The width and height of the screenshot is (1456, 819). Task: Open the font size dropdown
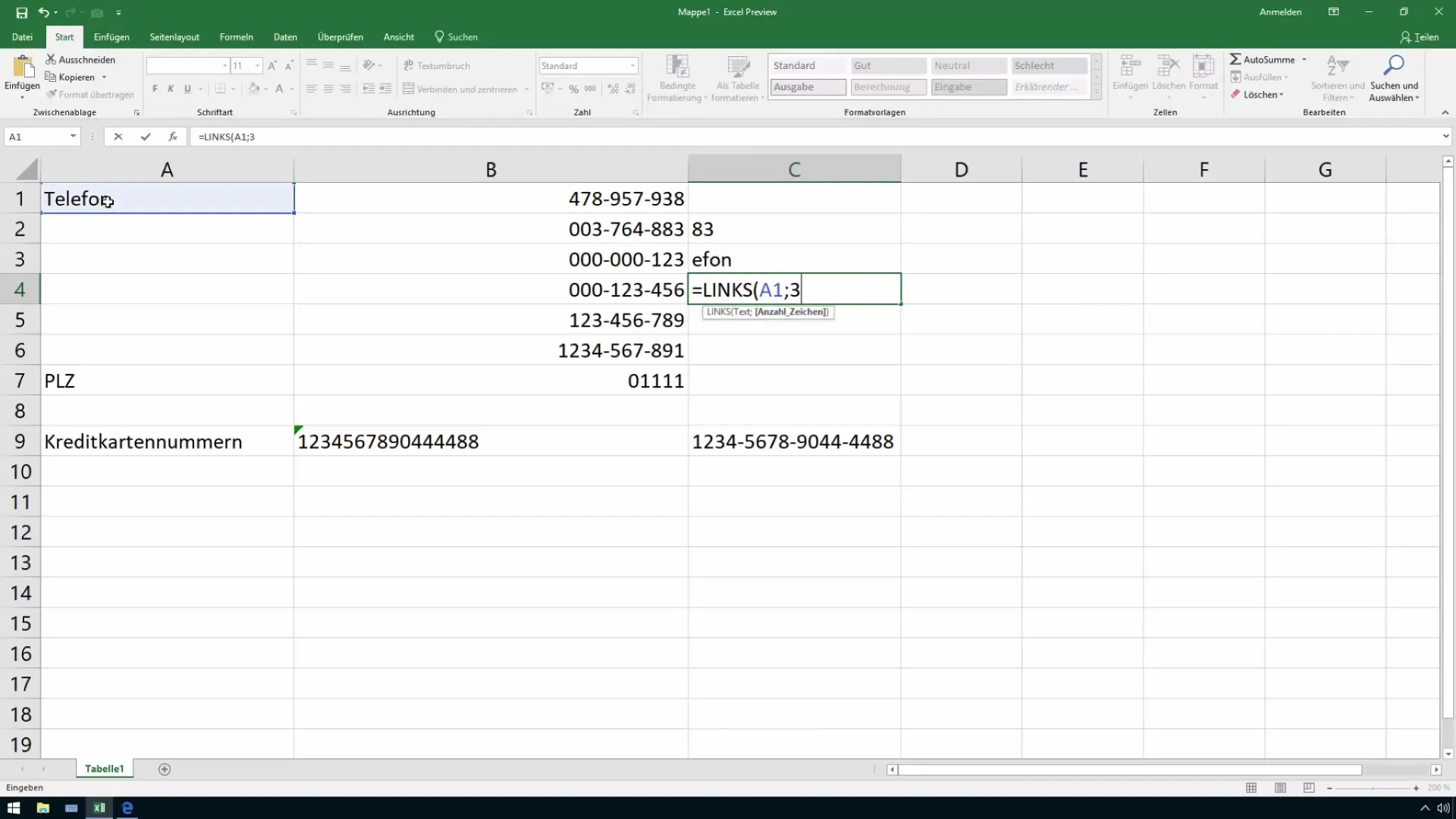coord(258,66)
